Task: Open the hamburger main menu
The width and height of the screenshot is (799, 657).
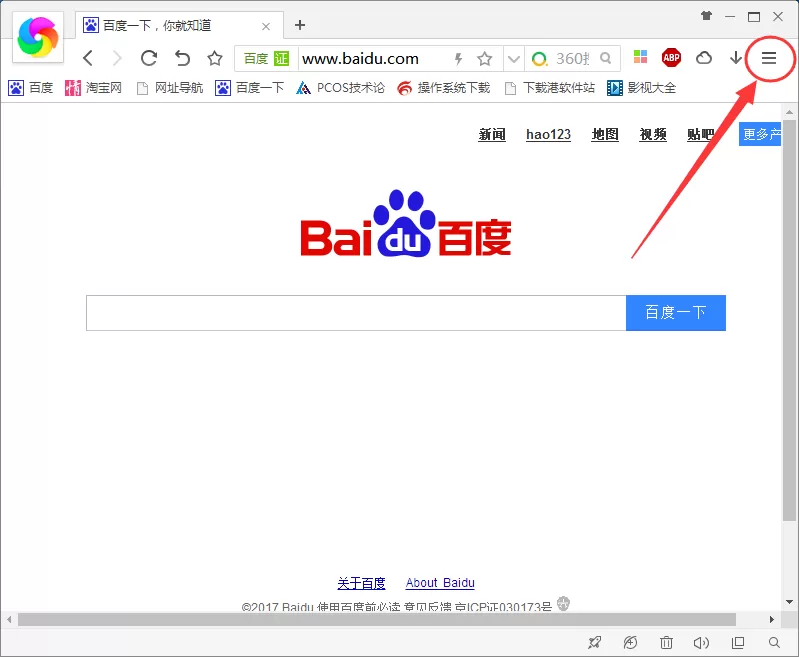Action: click(x=768, y=58)
